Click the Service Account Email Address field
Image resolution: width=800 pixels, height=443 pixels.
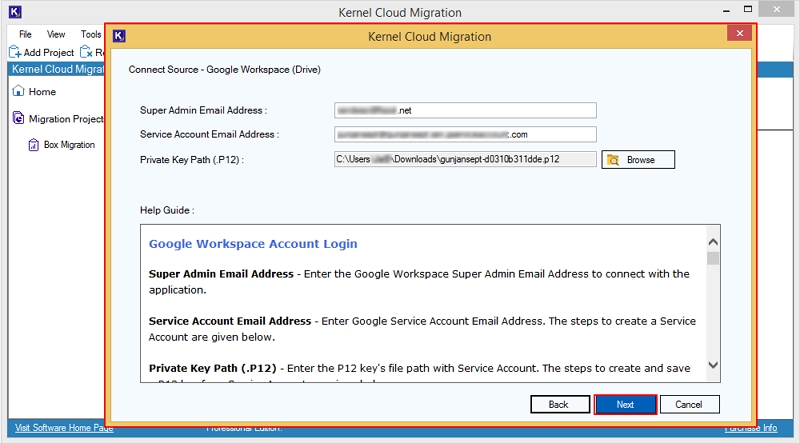click(x=465, y=134)
